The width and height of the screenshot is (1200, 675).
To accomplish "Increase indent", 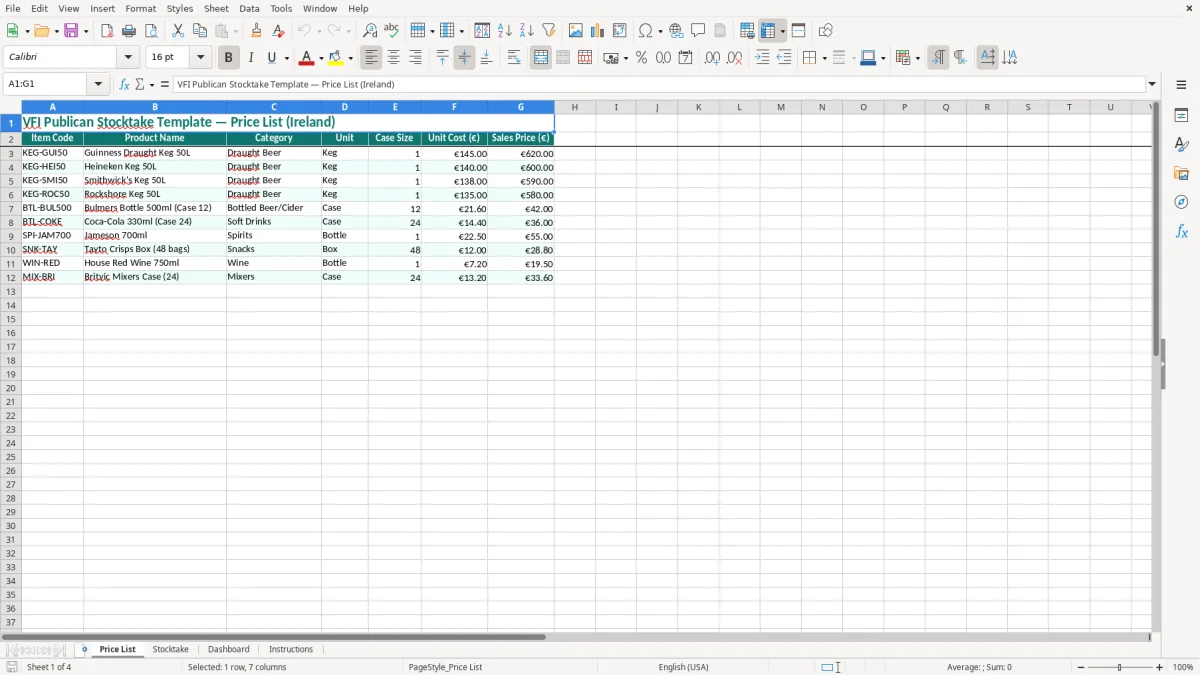I will click(762, 58).
